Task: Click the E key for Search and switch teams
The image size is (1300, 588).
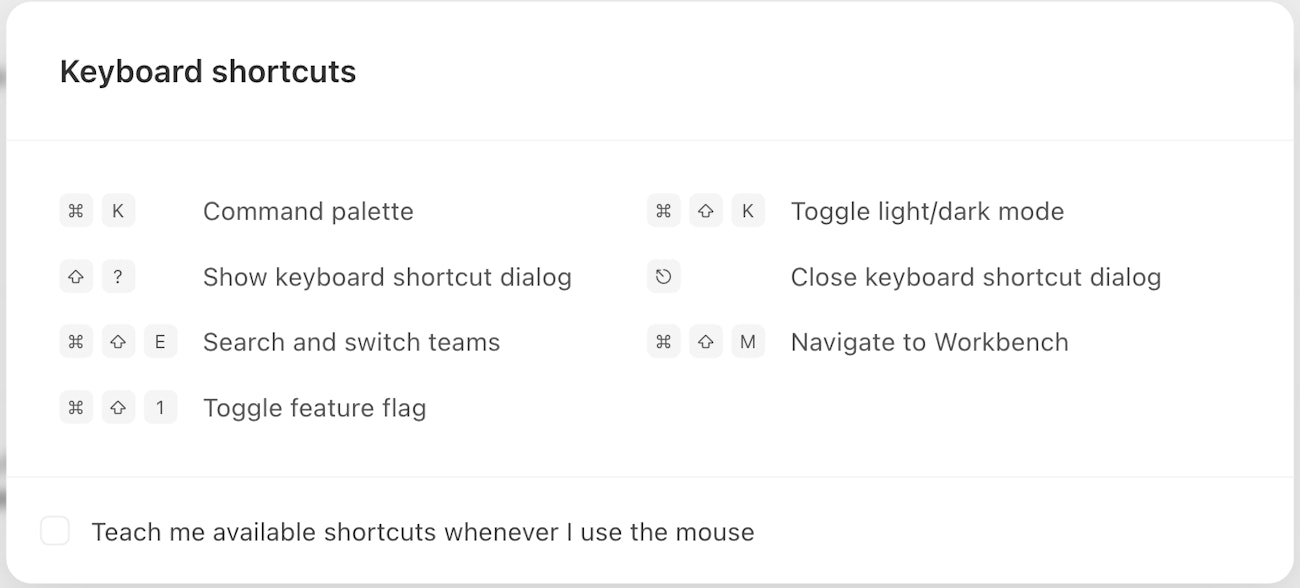Action: pos(160,342)
